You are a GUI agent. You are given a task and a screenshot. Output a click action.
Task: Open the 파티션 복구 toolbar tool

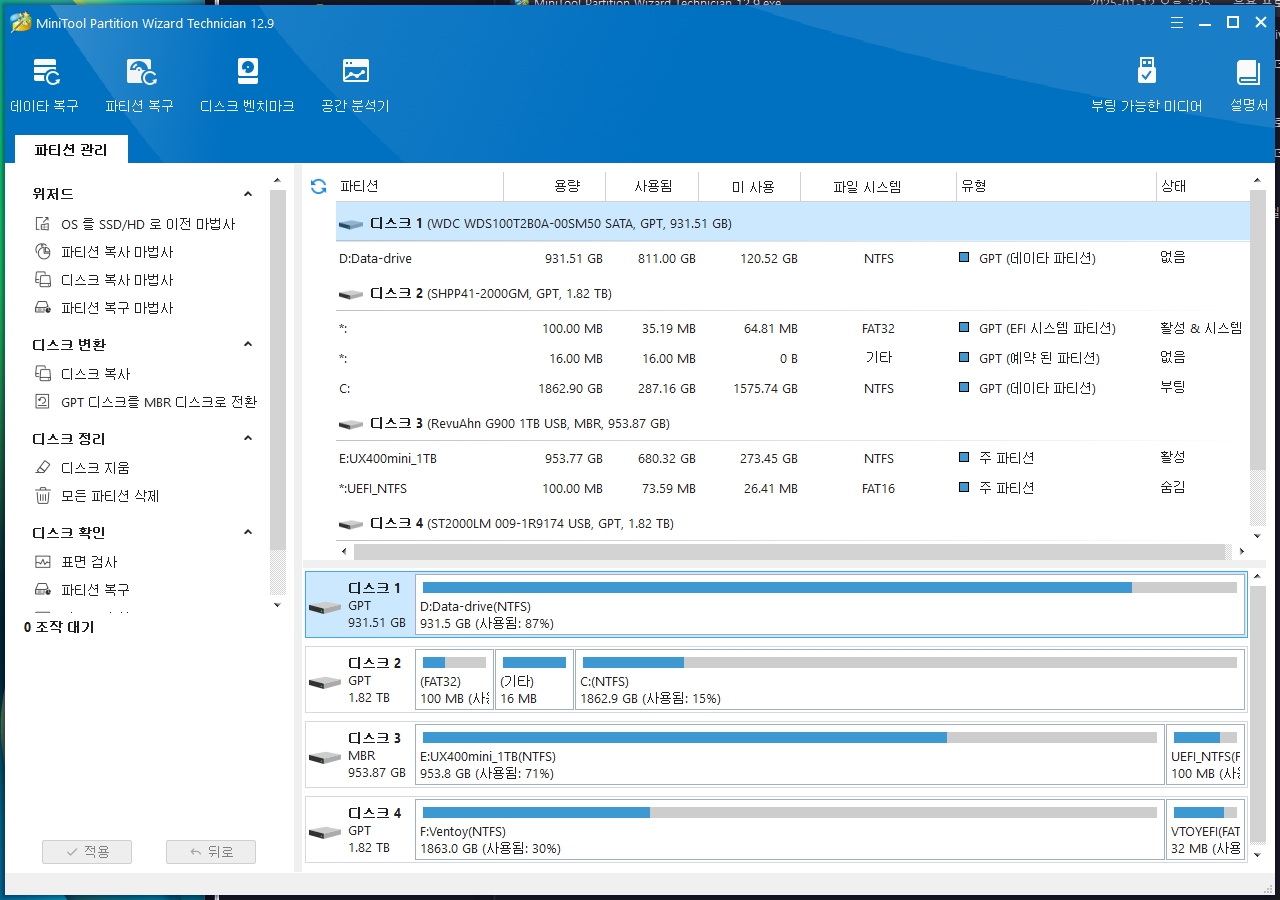click(140, 85)
